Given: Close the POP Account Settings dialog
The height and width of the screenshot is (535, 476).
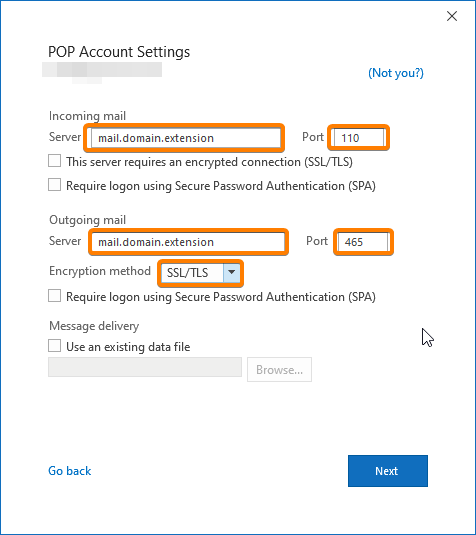Looking at the screenshot, I should 452,16.
